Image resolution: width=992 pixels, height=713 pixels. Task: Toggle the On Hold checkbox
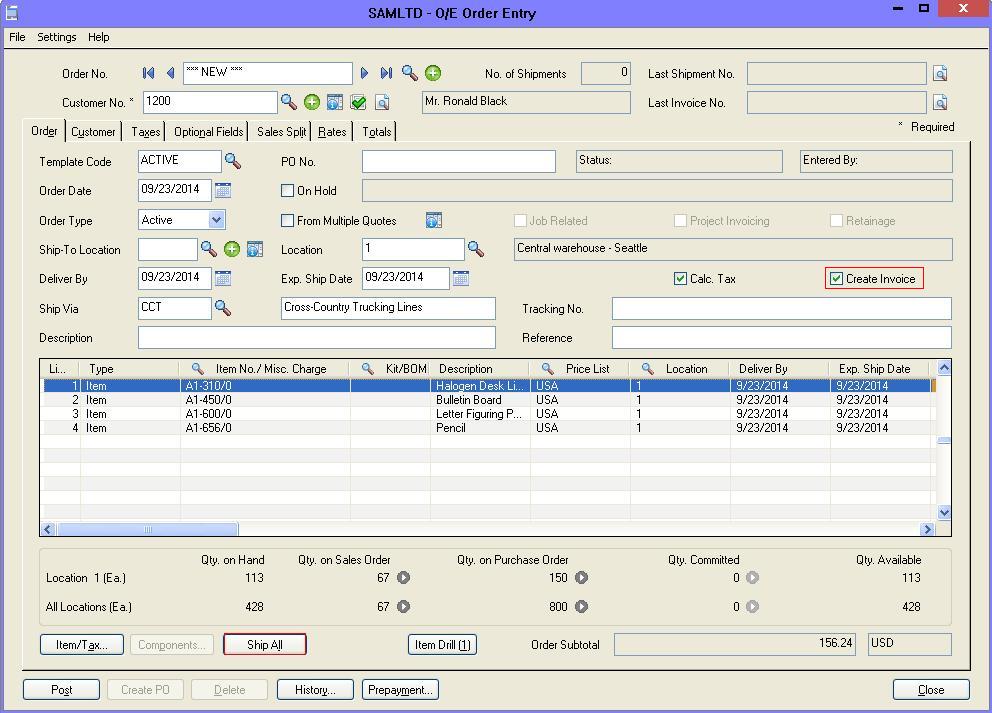tap(287, 190)
